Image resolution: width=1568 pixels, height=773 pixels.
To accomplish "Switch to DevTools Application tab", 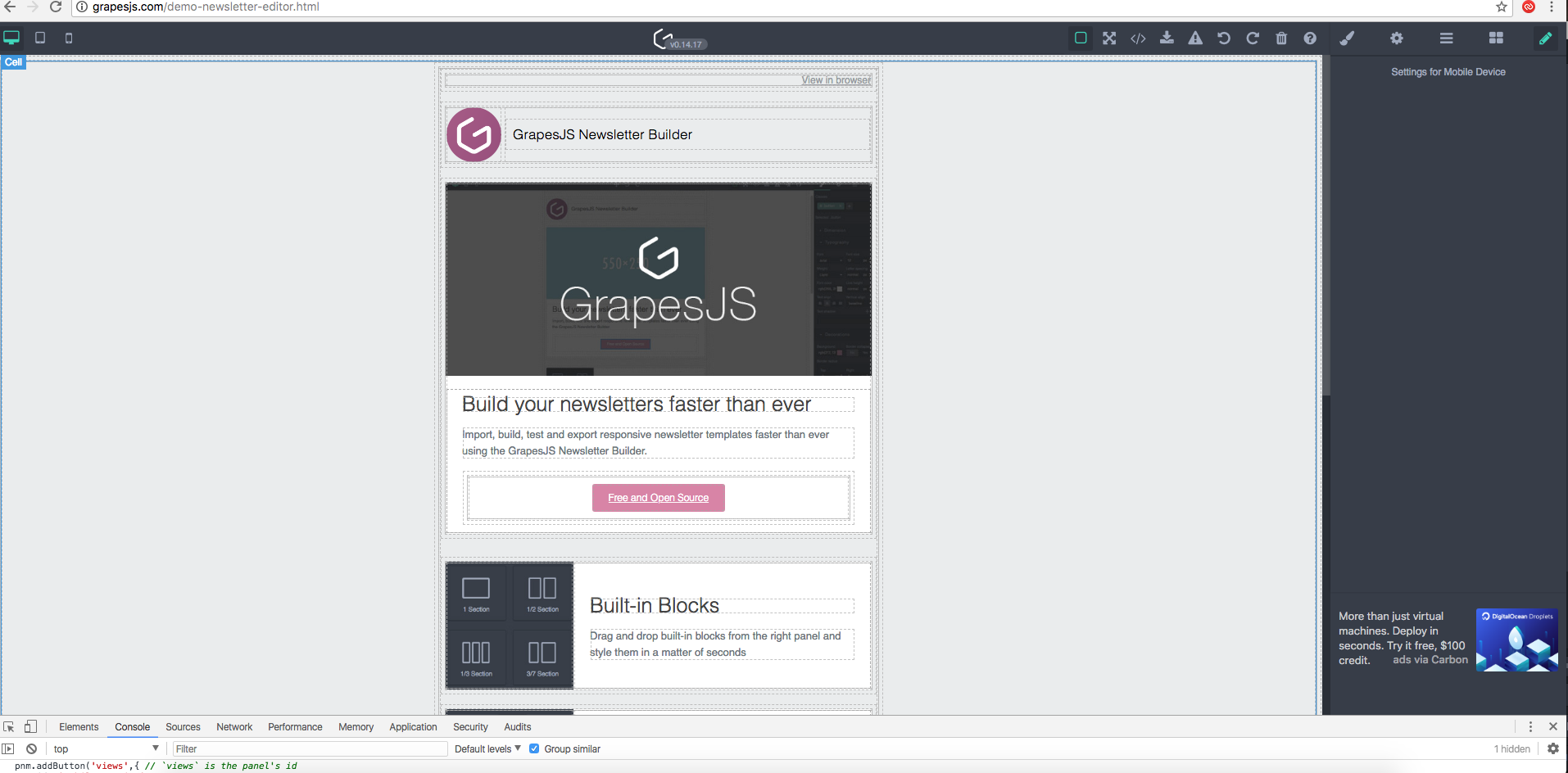I will pyautogui.click(x=413, y=727).
